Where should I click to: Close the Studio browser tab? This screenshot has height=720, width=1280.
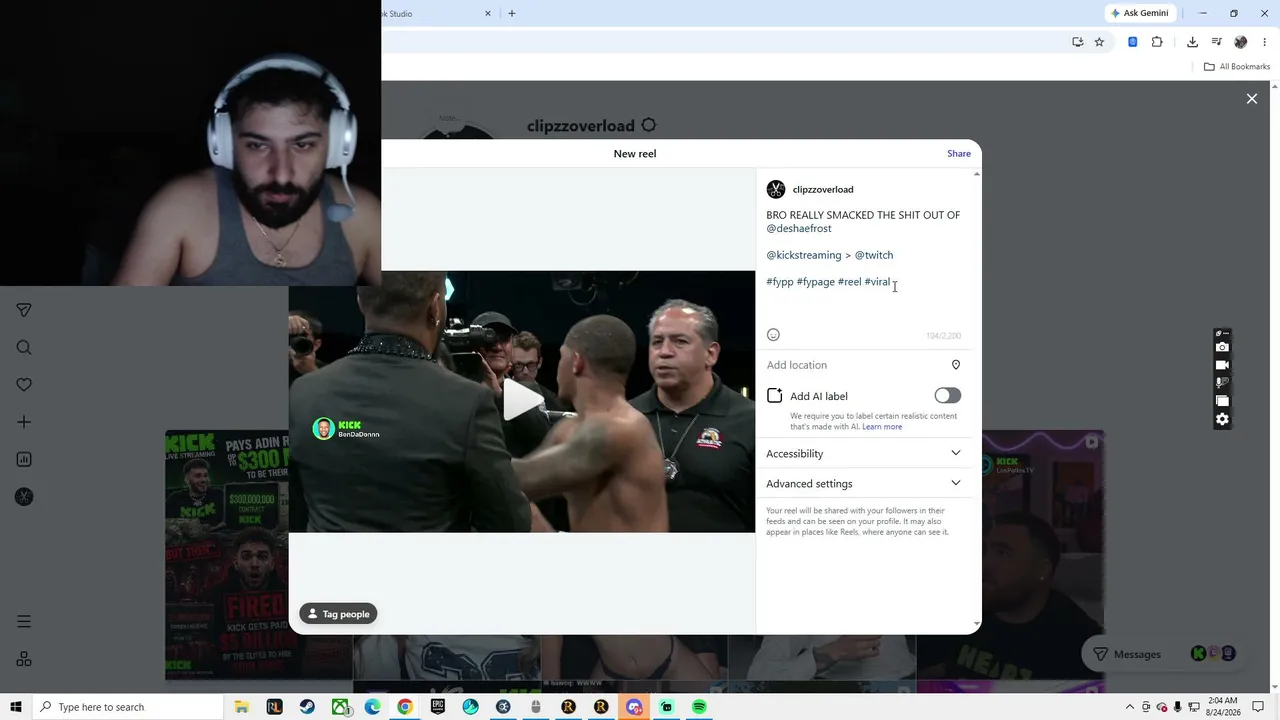(488, 13)
